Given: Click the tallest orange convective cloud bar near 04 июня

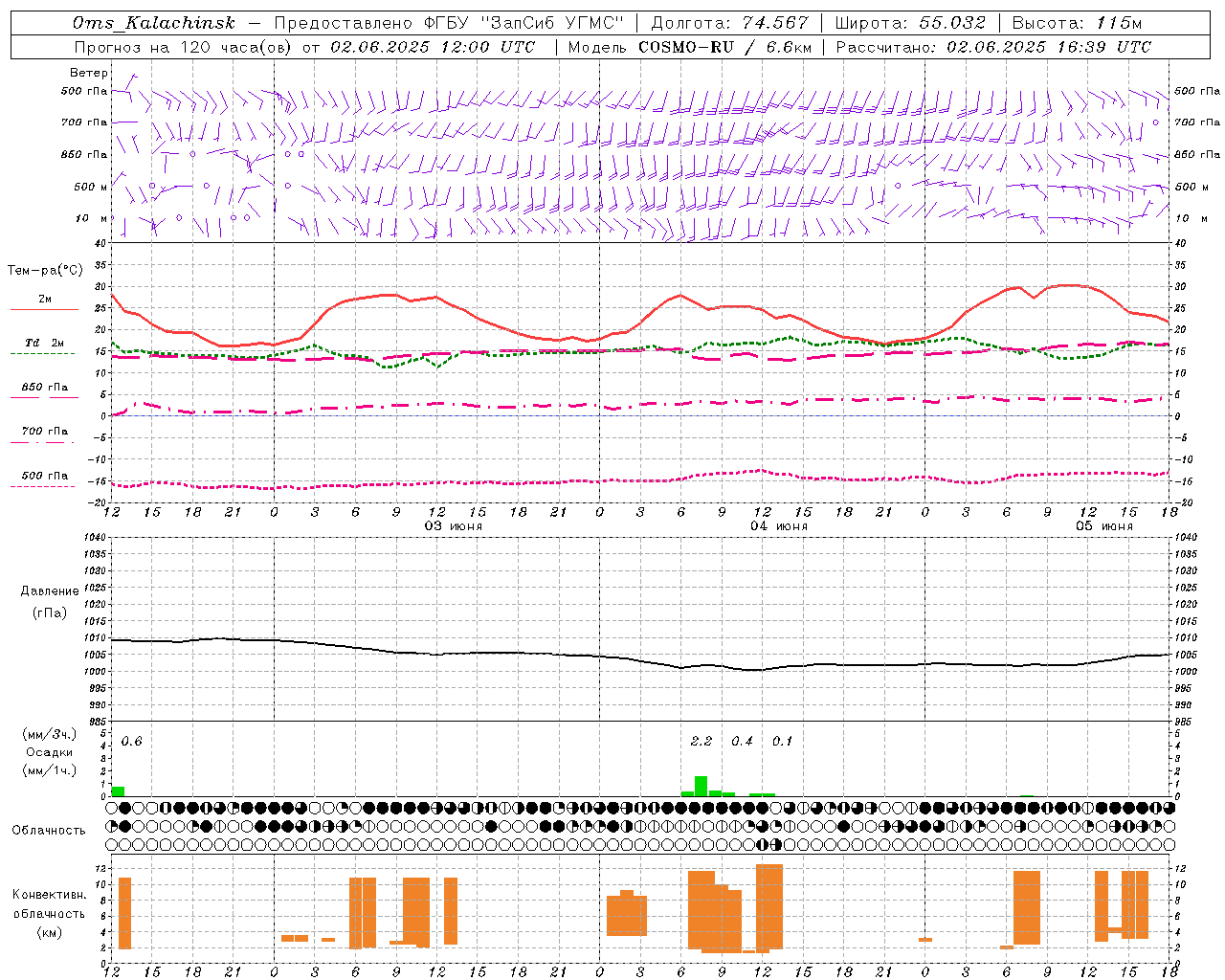Looking at the screenshot, I should (x=769, y=907).
